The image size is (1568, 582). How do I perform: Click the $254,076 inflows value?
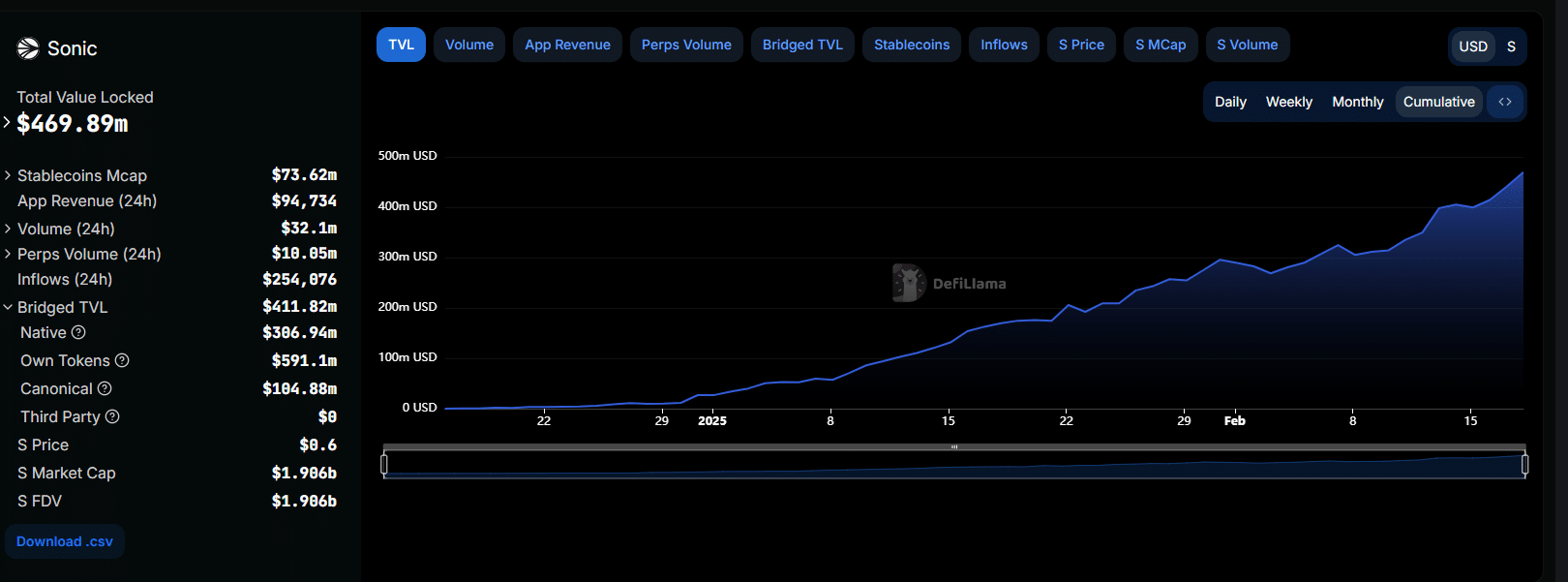coord(300,279)
